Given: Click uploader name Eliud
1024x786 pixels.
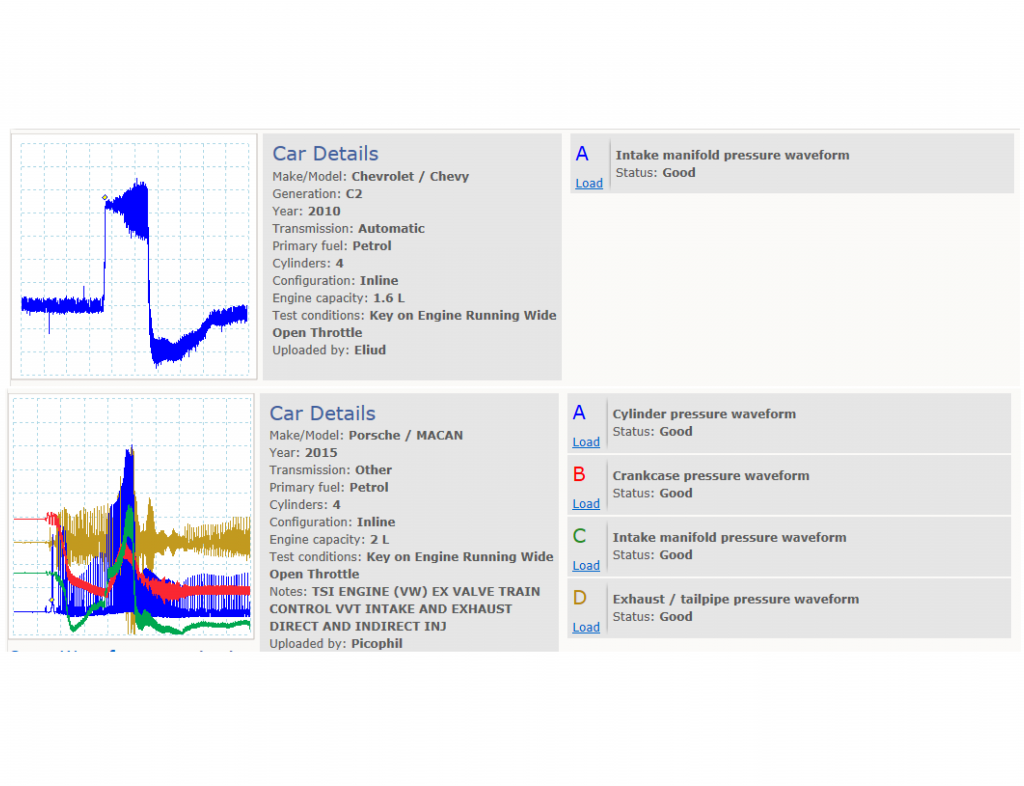Looking at the screenshot, I should (370, 350).
